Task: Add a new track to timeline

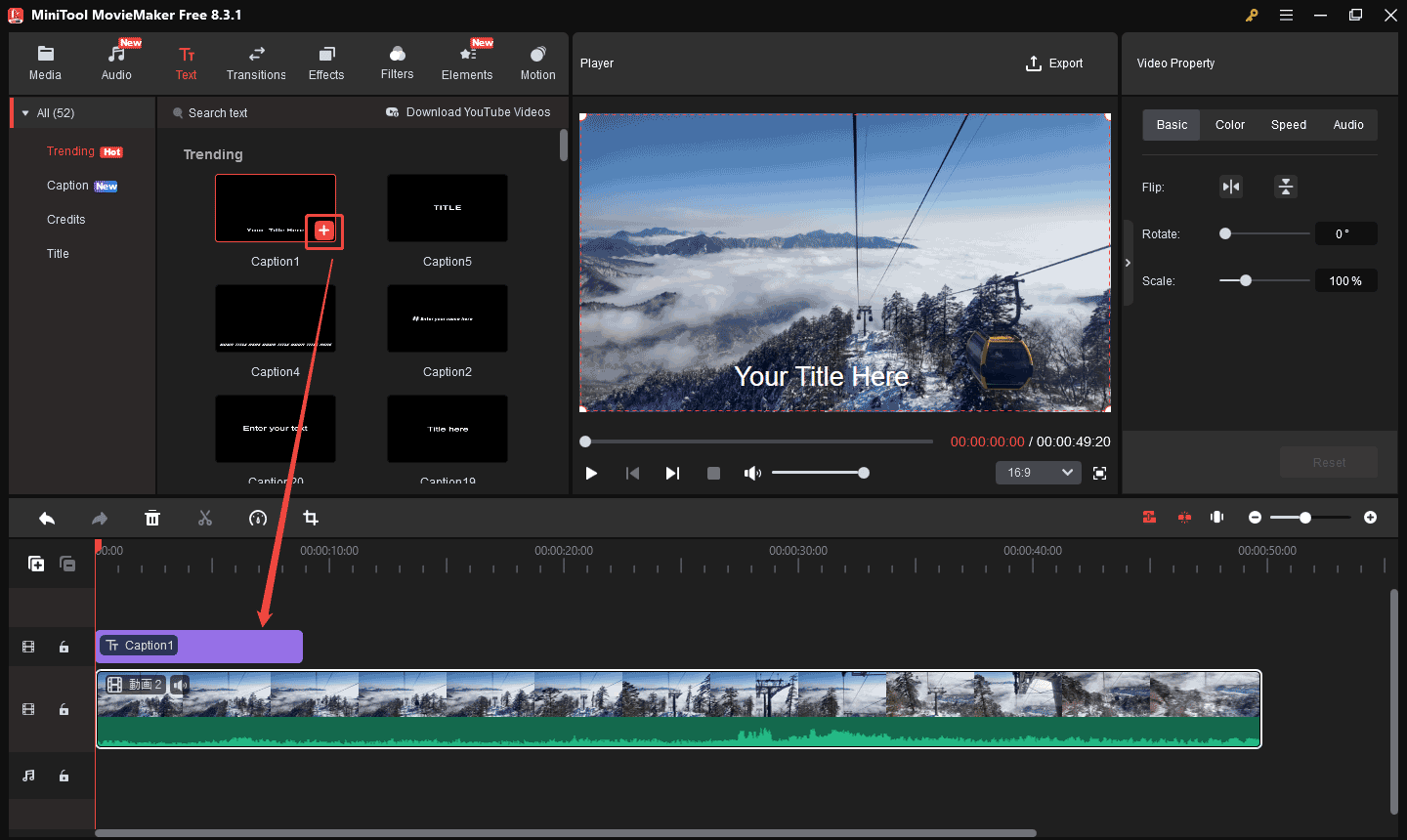Action: tap(36, 564)
